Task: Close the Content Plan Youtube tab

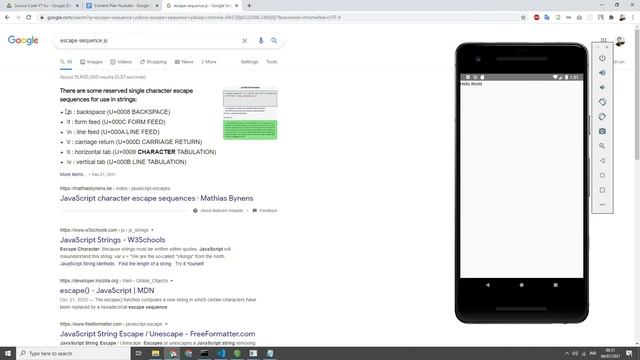Action: click(157, 6)
